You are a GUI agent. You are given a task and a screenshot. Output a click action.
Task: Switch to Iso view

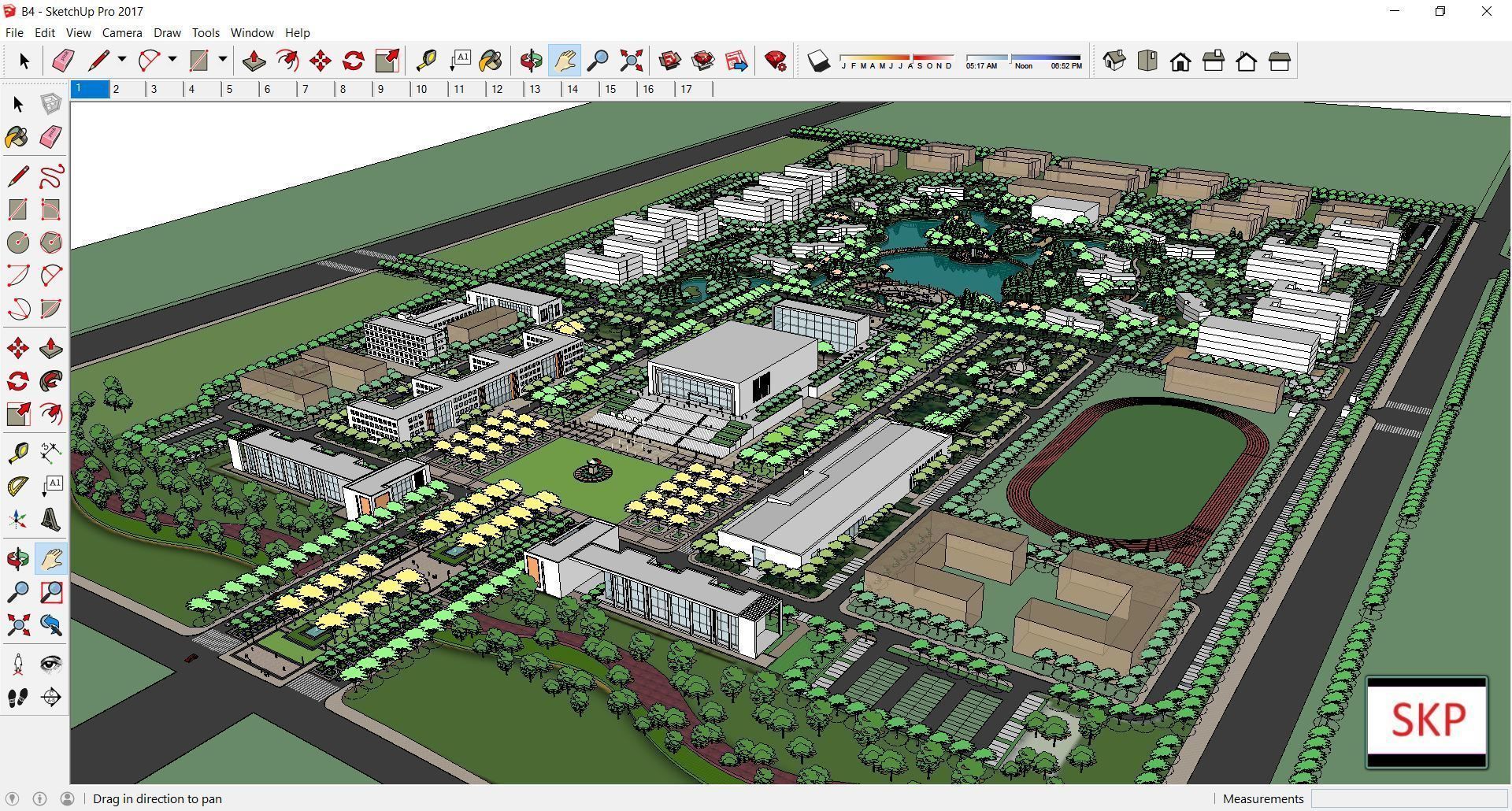pos(1114,61)
